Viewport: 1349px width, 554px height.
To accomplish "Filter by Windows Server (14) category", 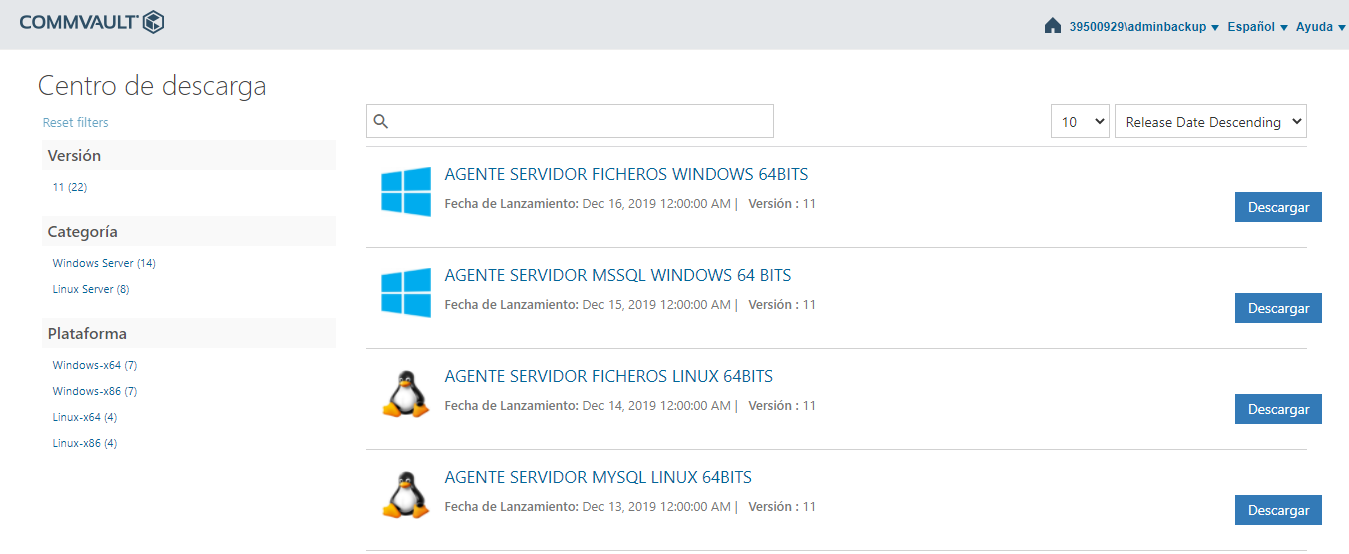I will pyautogui.click(x=104, y=263).
